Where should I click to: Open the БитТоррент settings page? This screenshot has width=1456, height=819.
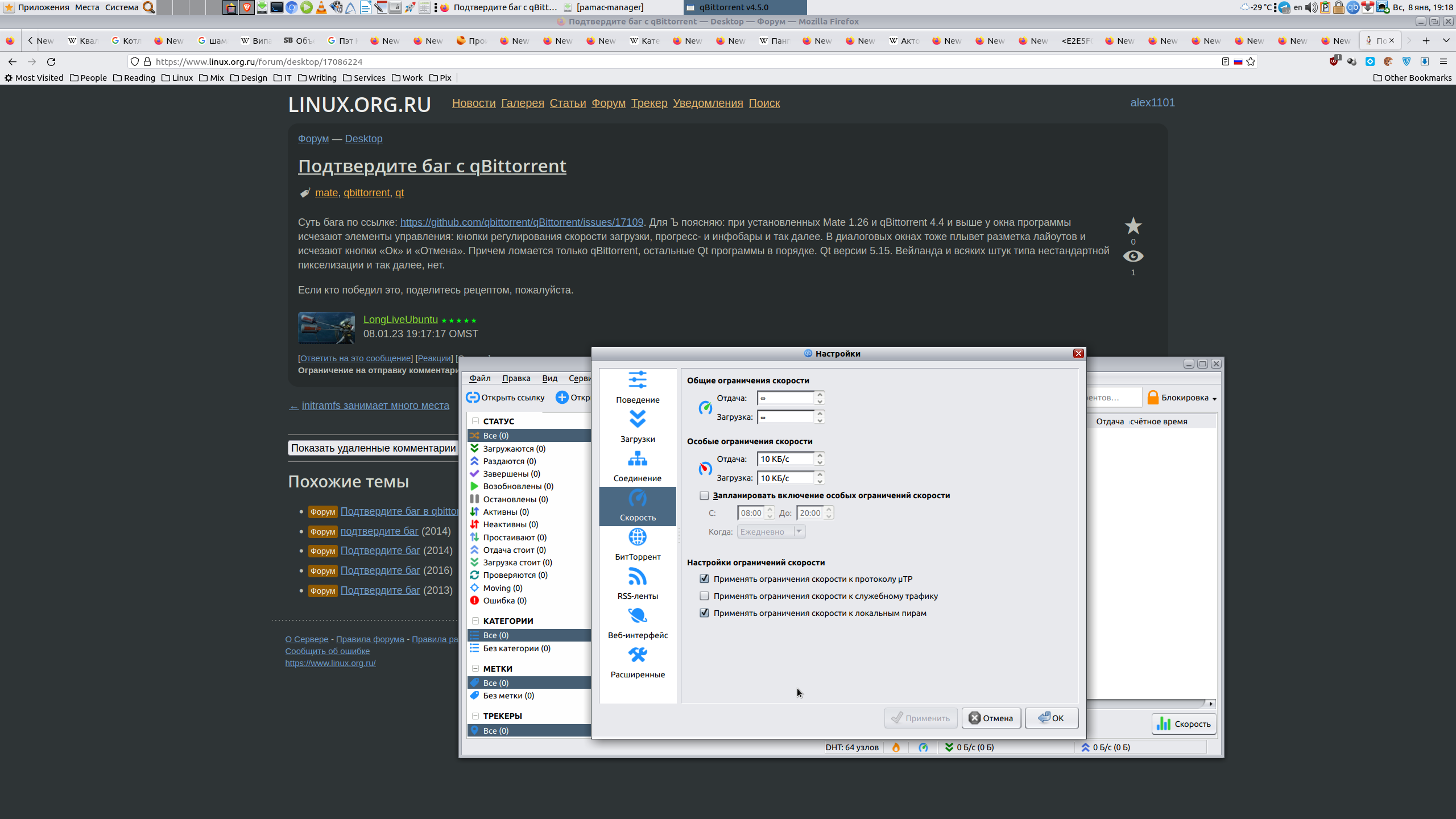(x=638, y=545)
